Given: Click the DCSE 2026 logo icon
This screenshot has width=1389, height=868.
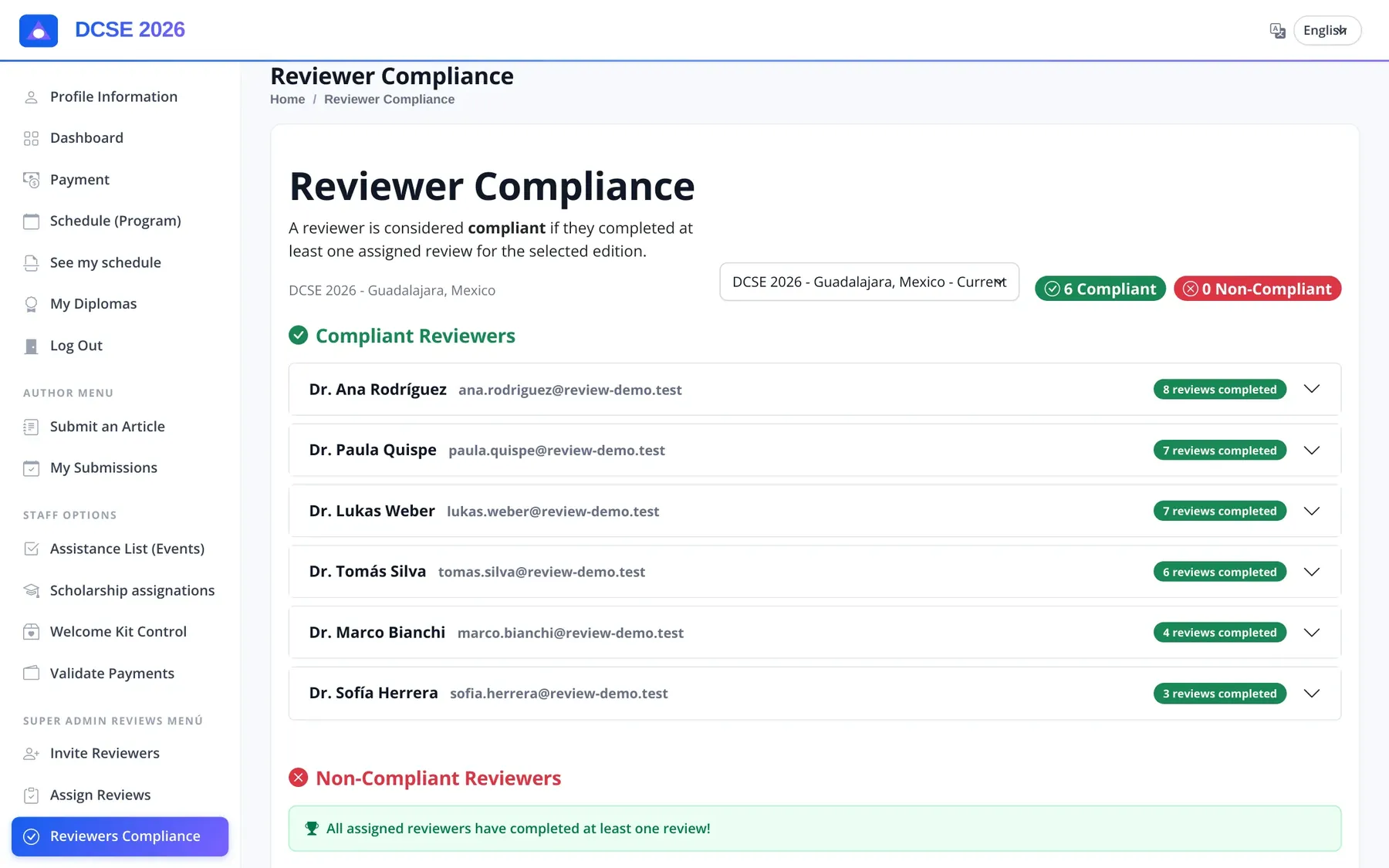Looking at the screenshot, I should 39,31.
